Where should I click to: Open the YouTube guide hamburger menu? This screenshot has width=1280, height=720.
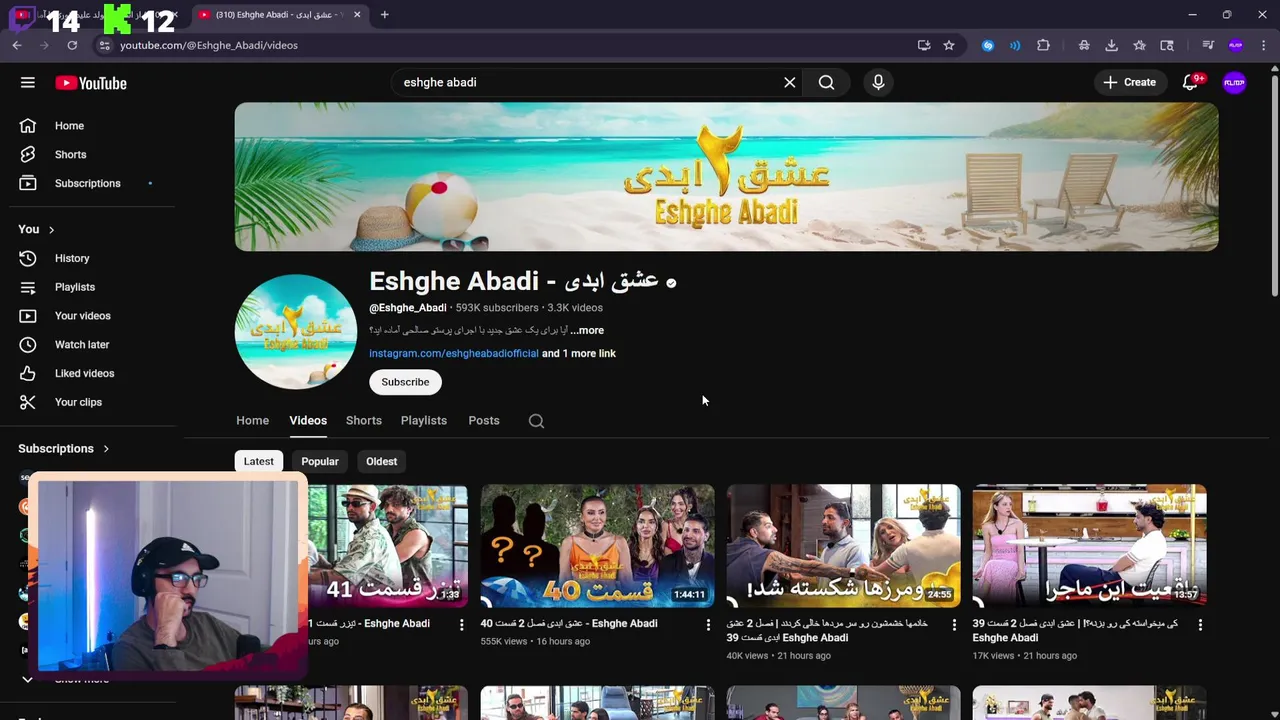28,83
